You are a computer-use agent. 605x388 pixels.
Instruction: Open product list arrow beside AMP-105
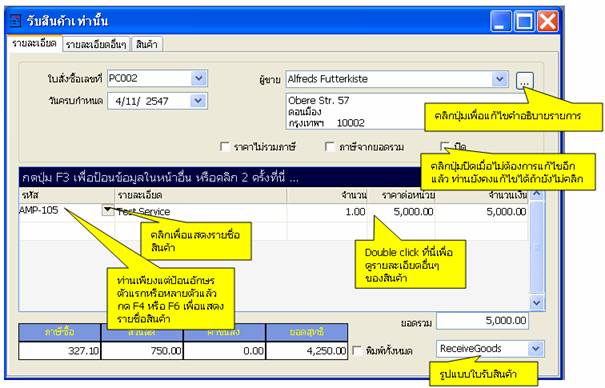(x=108, y=210)
